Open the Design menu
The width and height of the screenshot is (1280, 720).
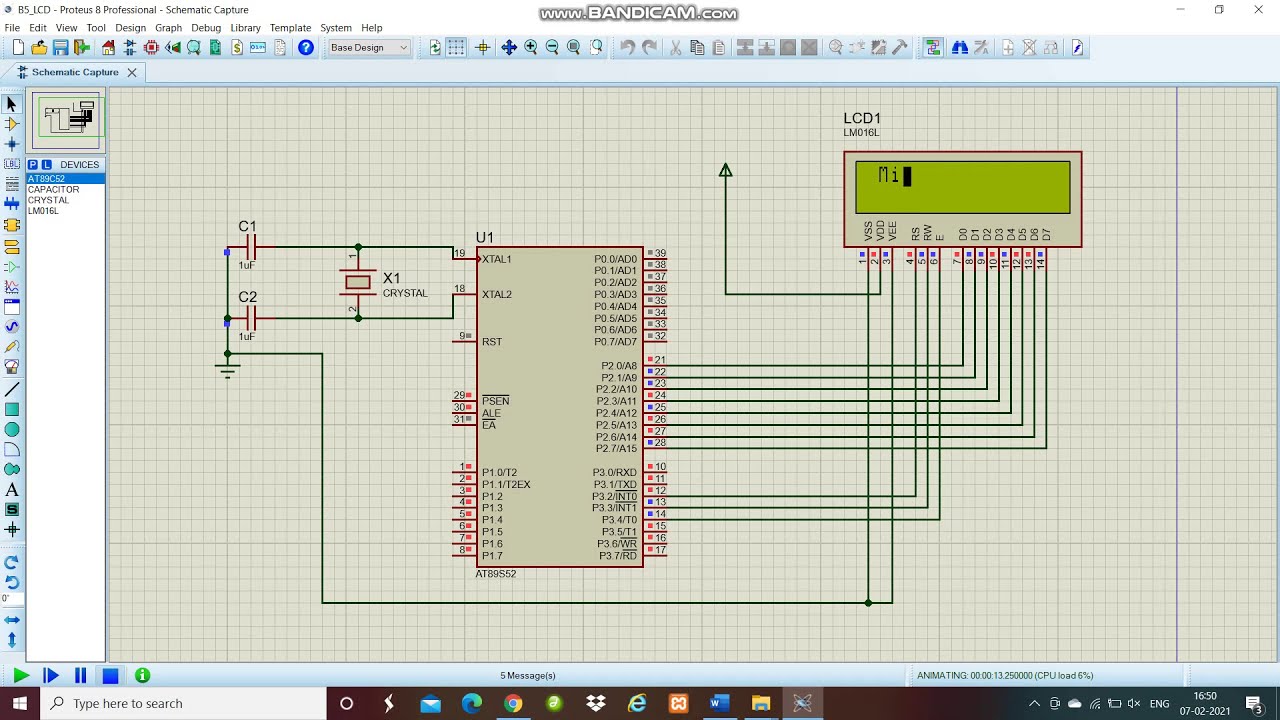point(130,28)
